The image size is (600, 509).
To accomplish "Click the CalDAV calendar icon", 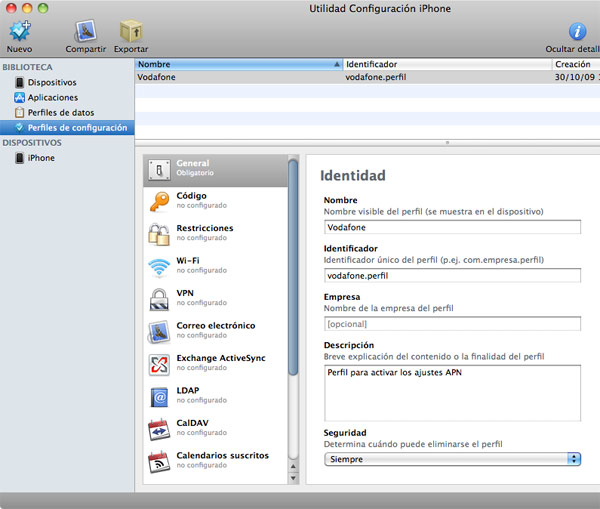I will [159, 429].
